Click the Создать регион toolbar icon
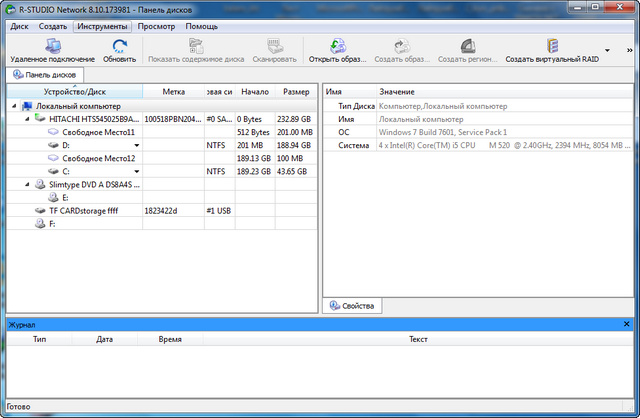 (x=467, y=46)
